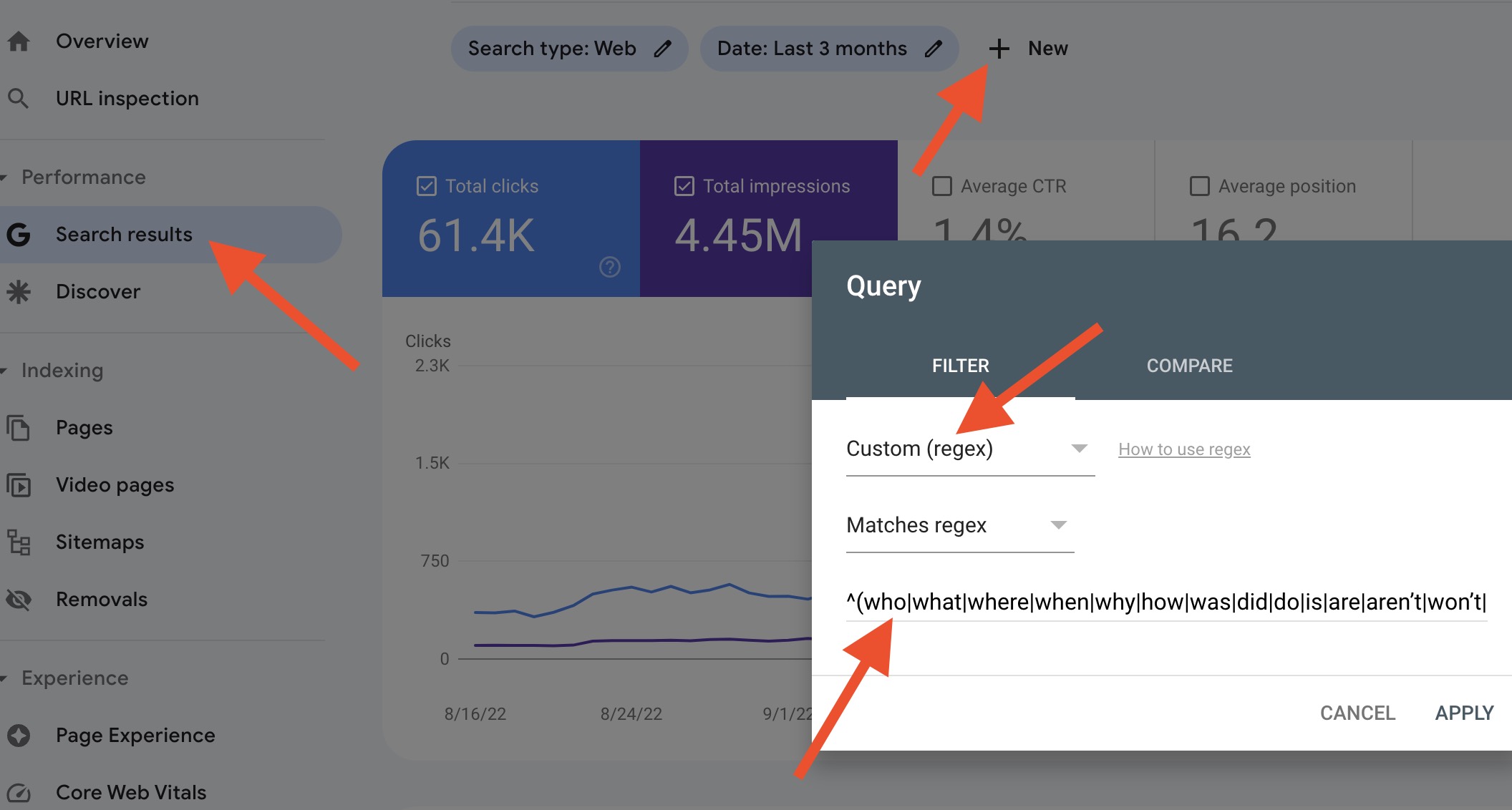Click the New filter button
This screenshot has width=1512, height=810.
tap(1029, 47)
